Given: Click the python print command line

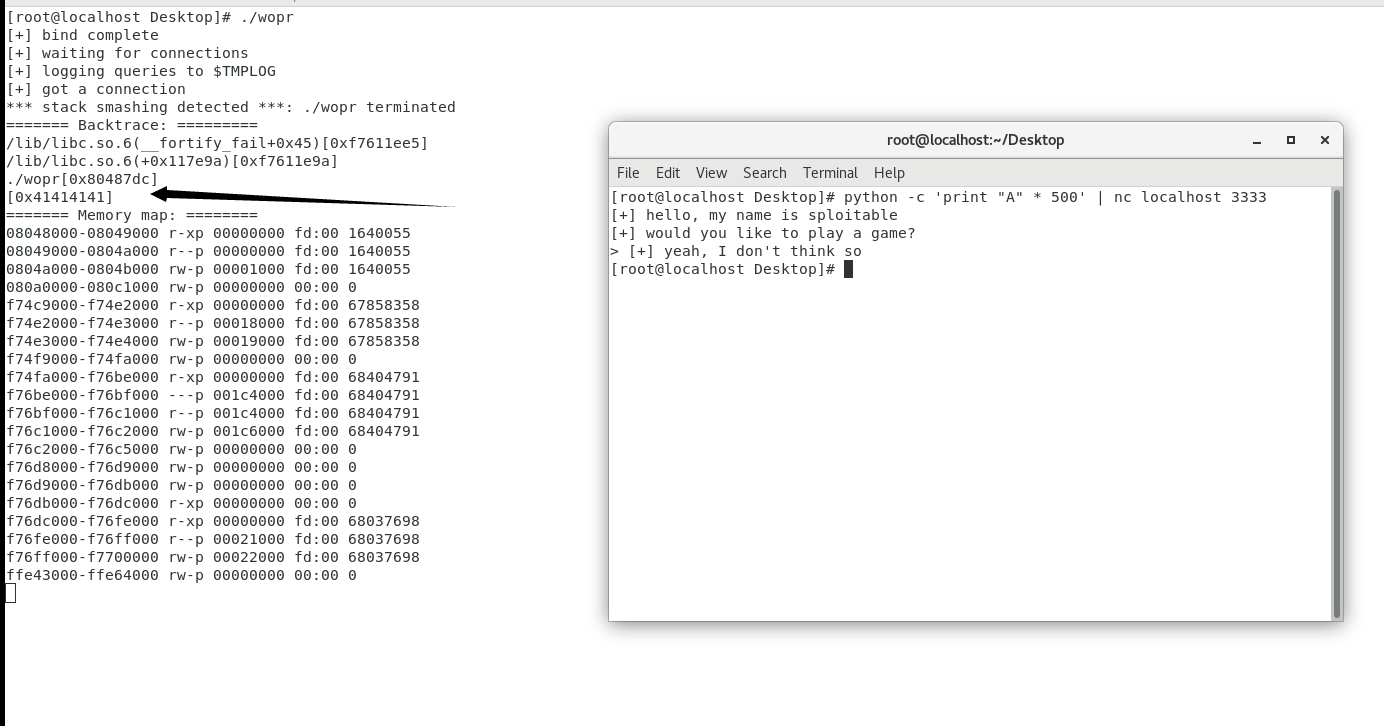Looking at the screenshot, I should (939, 197).
